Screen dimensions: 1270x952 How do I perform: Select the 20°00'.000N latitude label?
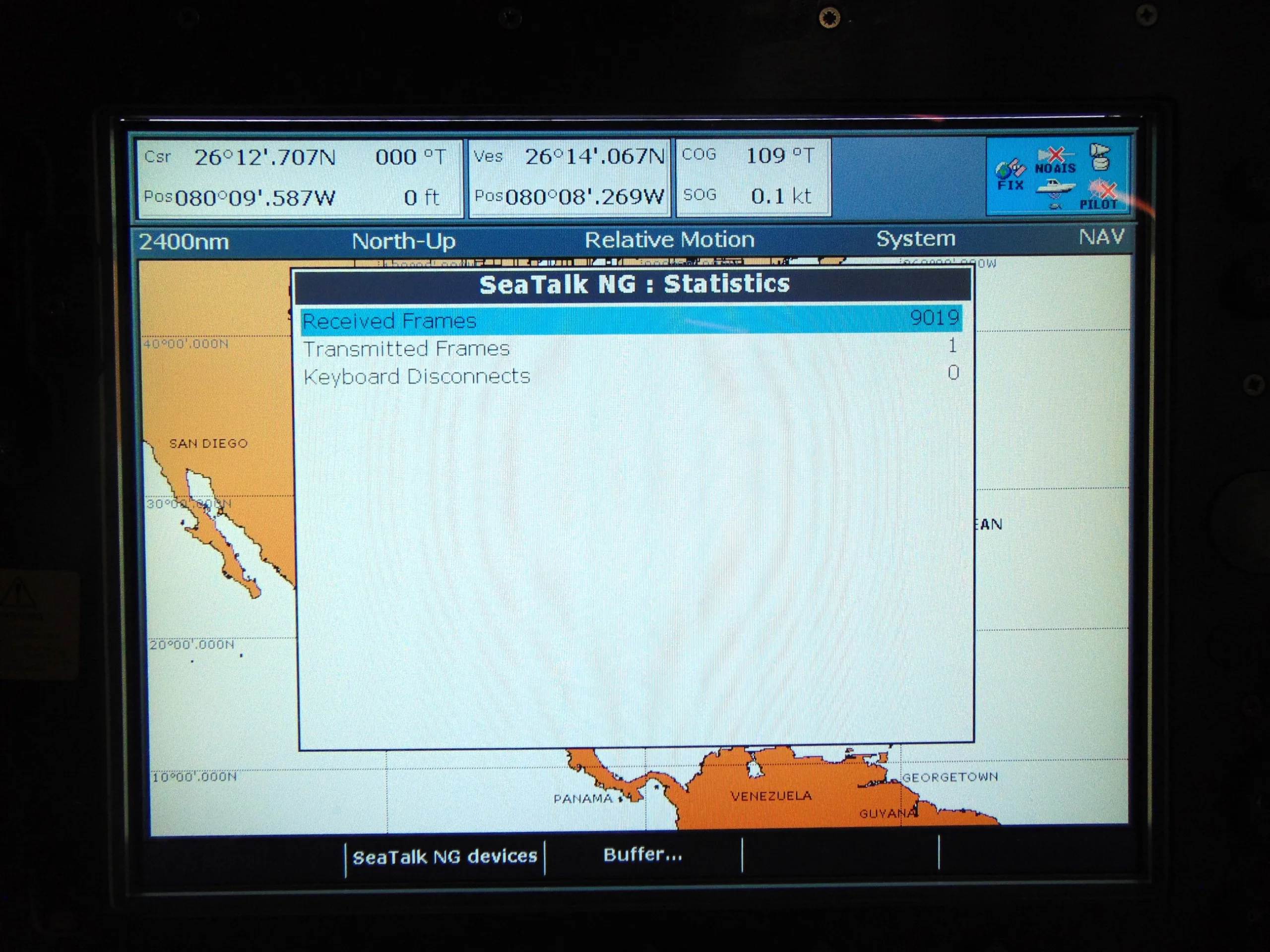click(x=192, y=645)
